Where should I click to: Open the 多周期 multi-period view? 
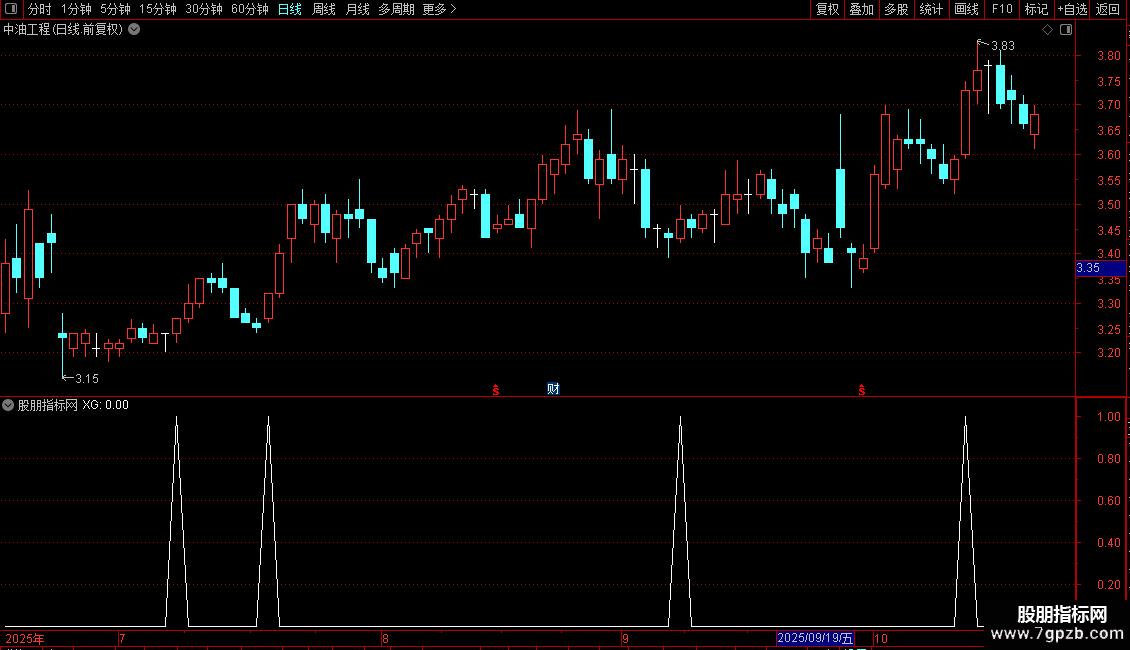click(x=396, y=9)
